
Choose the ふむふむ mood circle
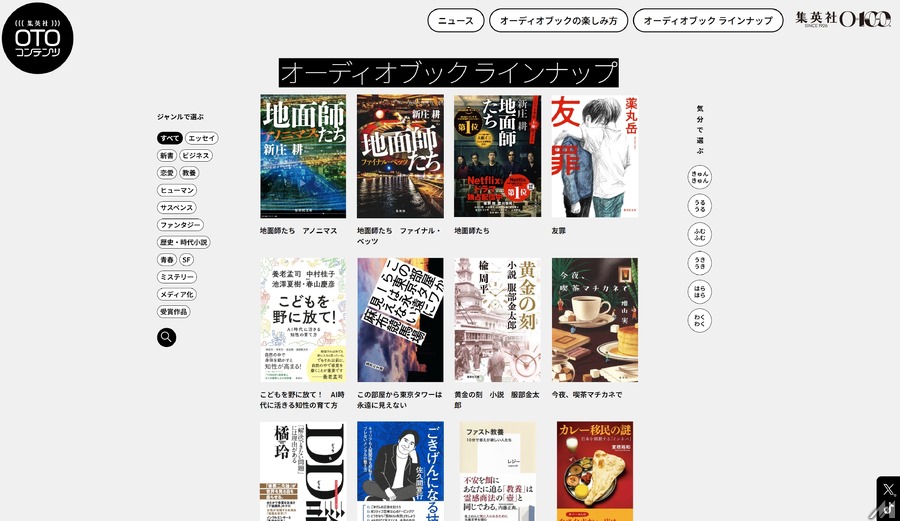700,235
